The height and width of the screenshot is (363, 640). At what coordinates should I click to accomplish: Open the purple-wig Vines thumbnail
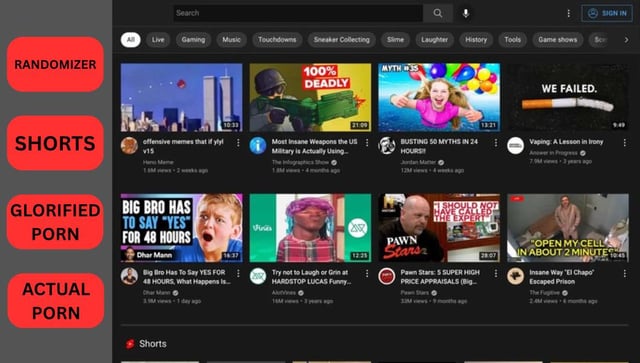(310, 228)
